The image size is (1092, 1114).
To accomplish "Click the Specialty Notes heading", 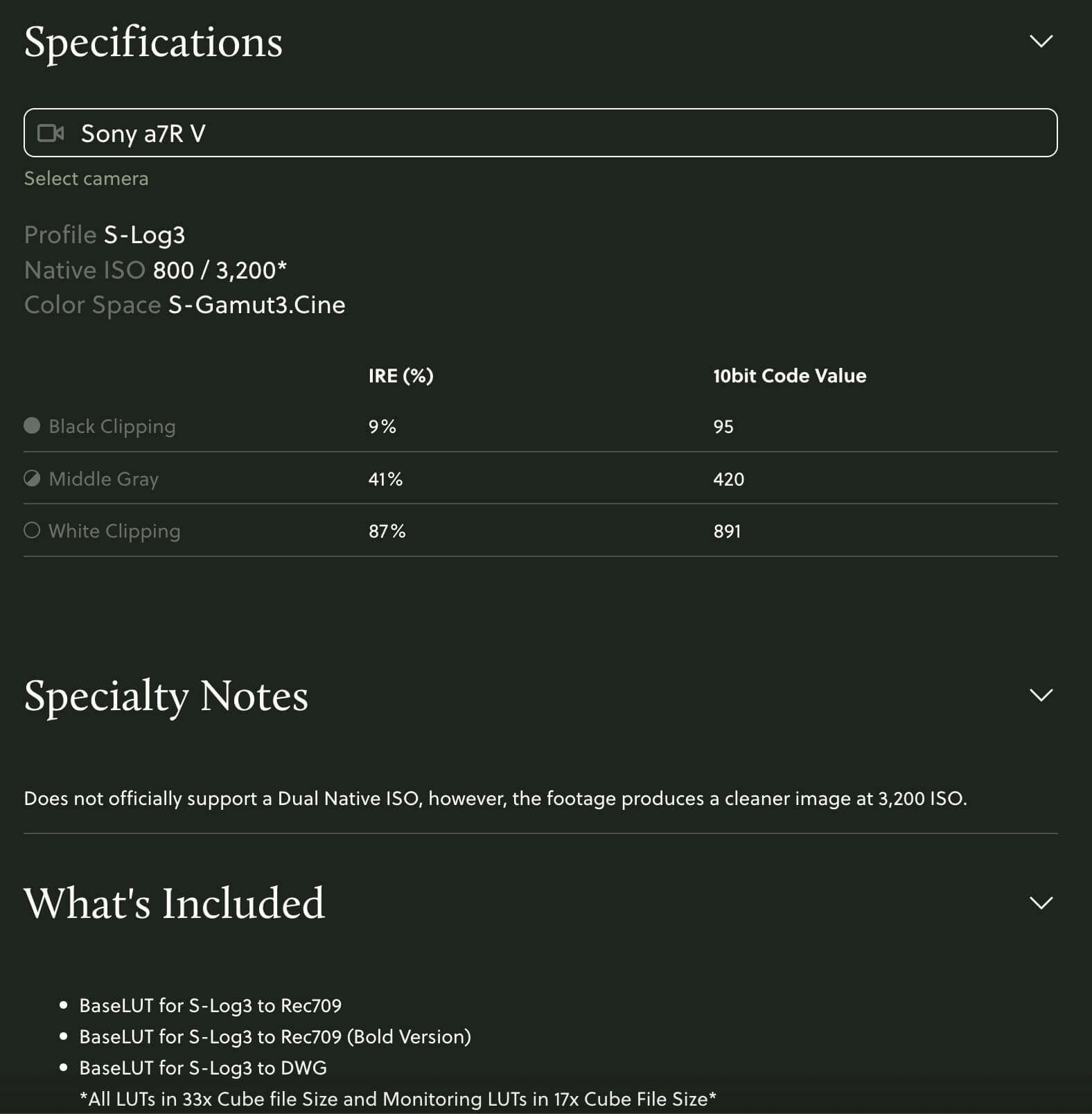I will (166, 696).
